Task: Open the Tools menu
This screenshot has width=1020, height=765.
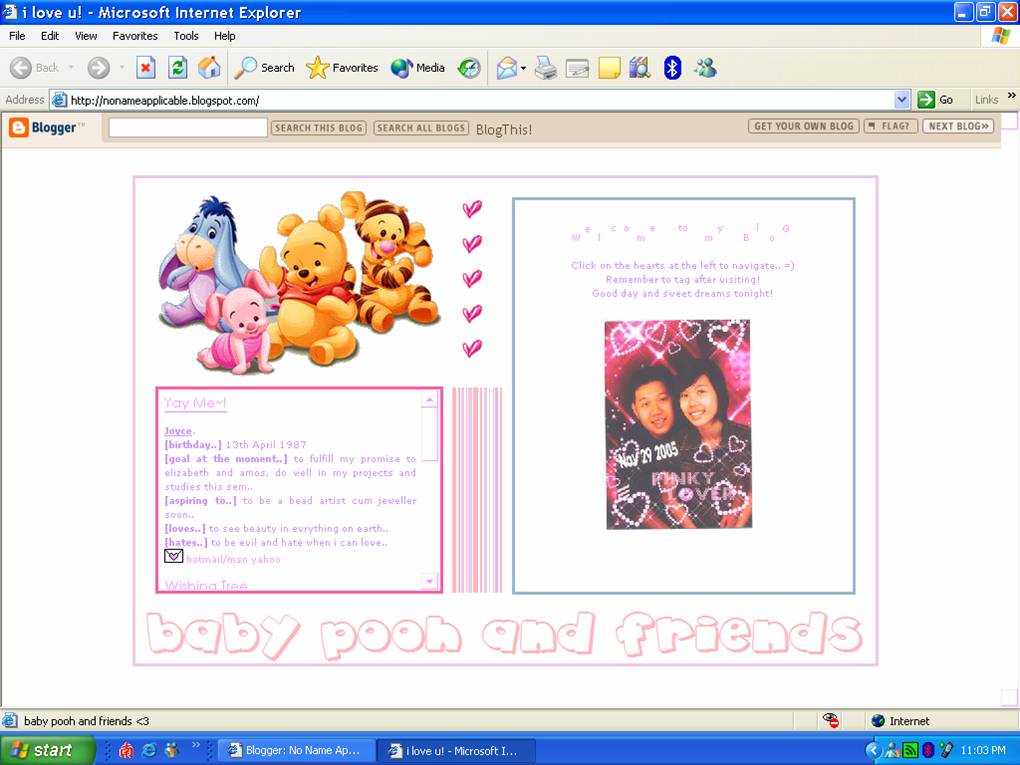Action: tap(186, 36)
